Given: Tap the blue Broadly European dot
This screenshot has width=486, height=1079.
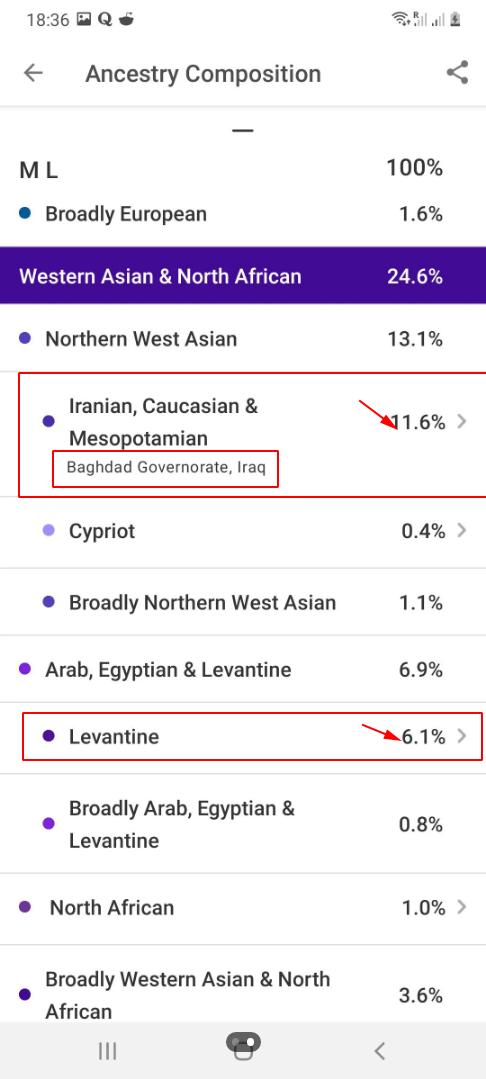Looking at the screenshot, I should [25, 214].
